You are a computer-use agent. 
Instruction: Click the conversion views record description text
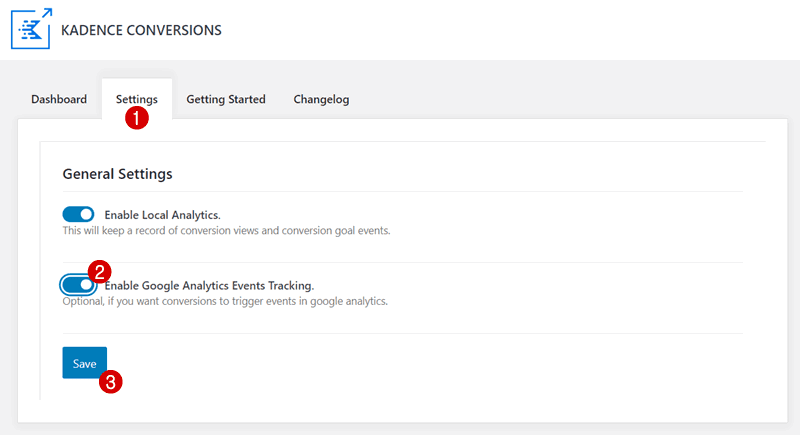pos(227,231)
